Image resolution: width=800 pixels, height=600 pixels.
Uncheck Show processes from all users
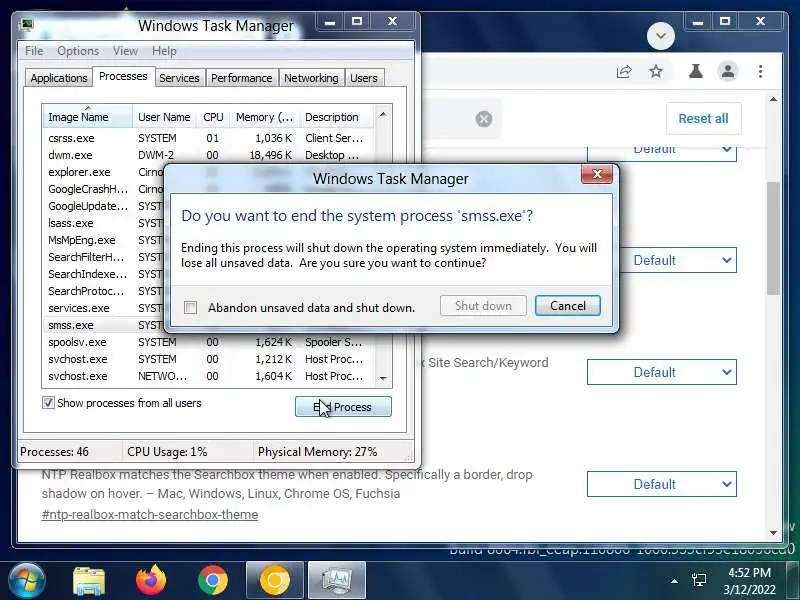point(48,403)
